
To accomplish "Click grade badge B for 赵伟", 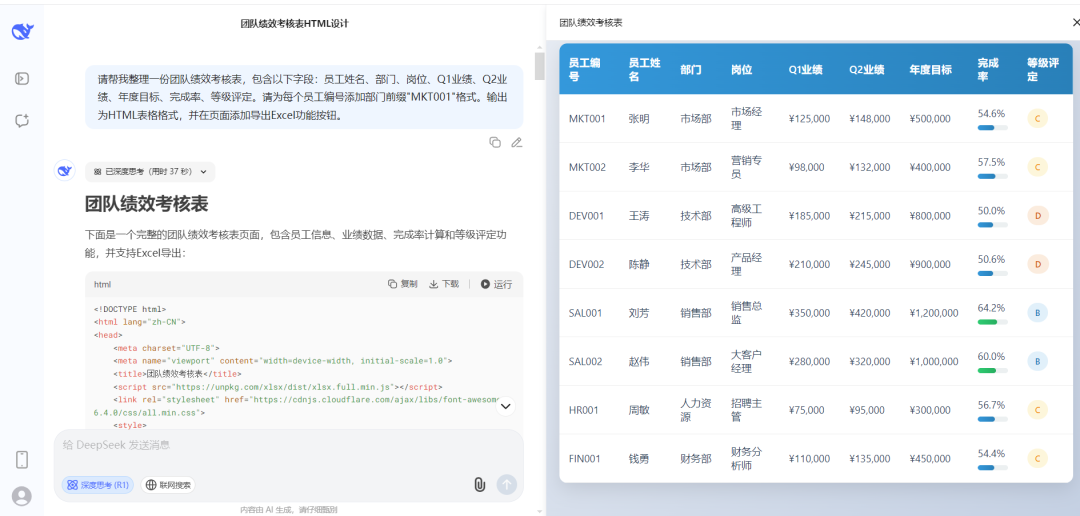I will (1037, 361).
